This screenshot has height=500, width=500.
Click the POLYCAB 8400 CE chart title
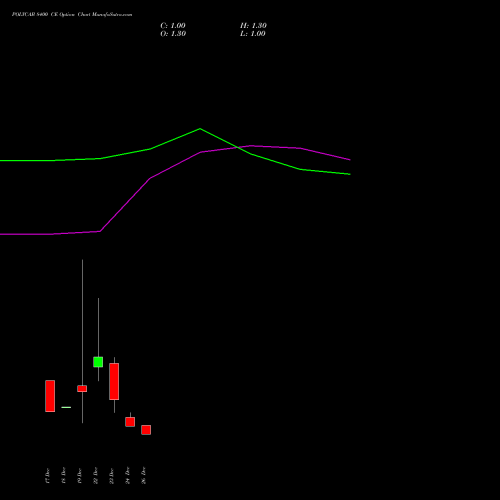coord(72,15)
